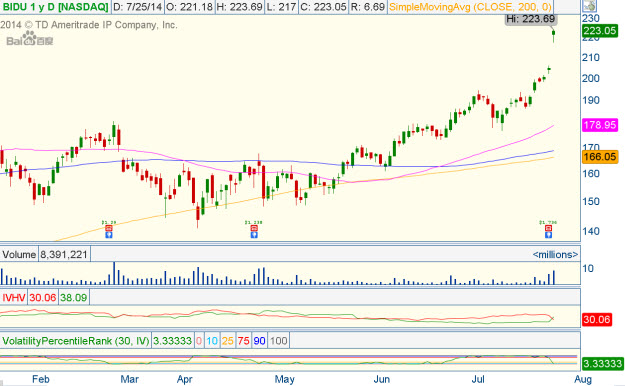This screenshot has width=625, height=386.
Task: Click the 210 price axis label
Action: tap(591, 58)
